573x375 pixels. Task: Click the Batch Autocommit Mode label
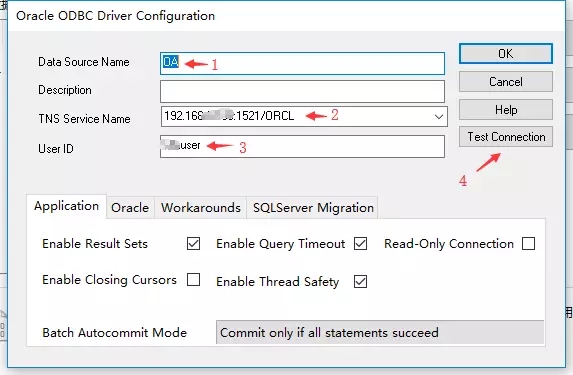pos(114,333)
